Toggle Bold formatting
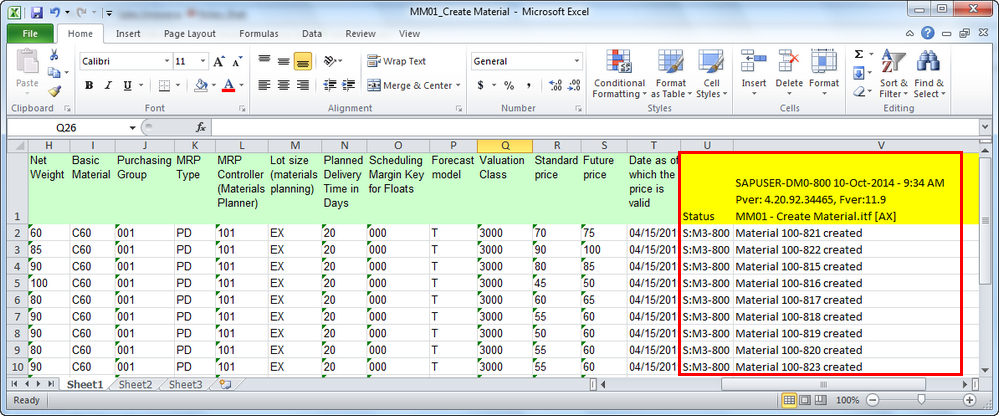This screenshot has width=999, height=416. (x=89, y=86)
